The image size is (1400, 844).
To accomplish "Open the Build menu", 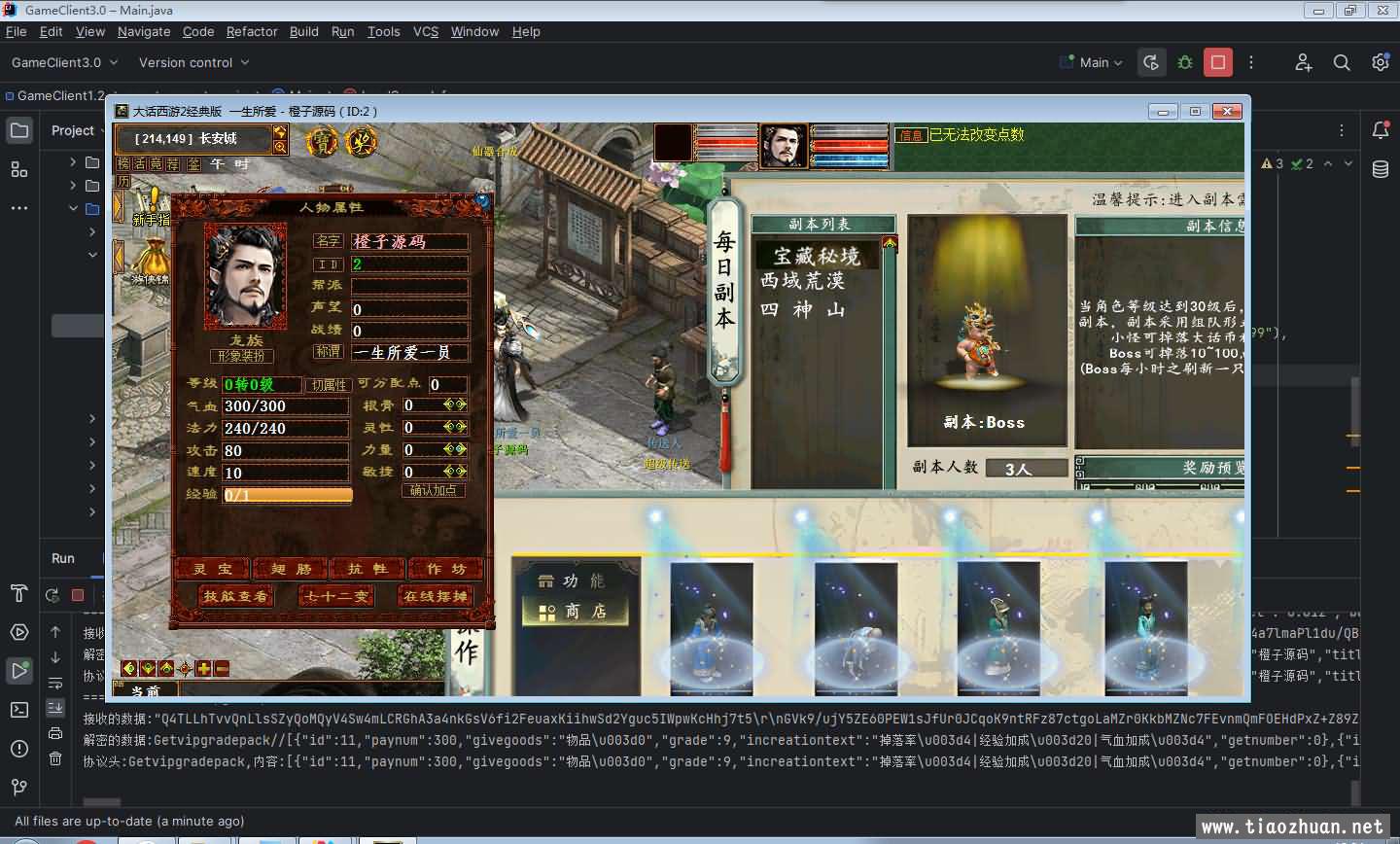I will tap(304, 31).
